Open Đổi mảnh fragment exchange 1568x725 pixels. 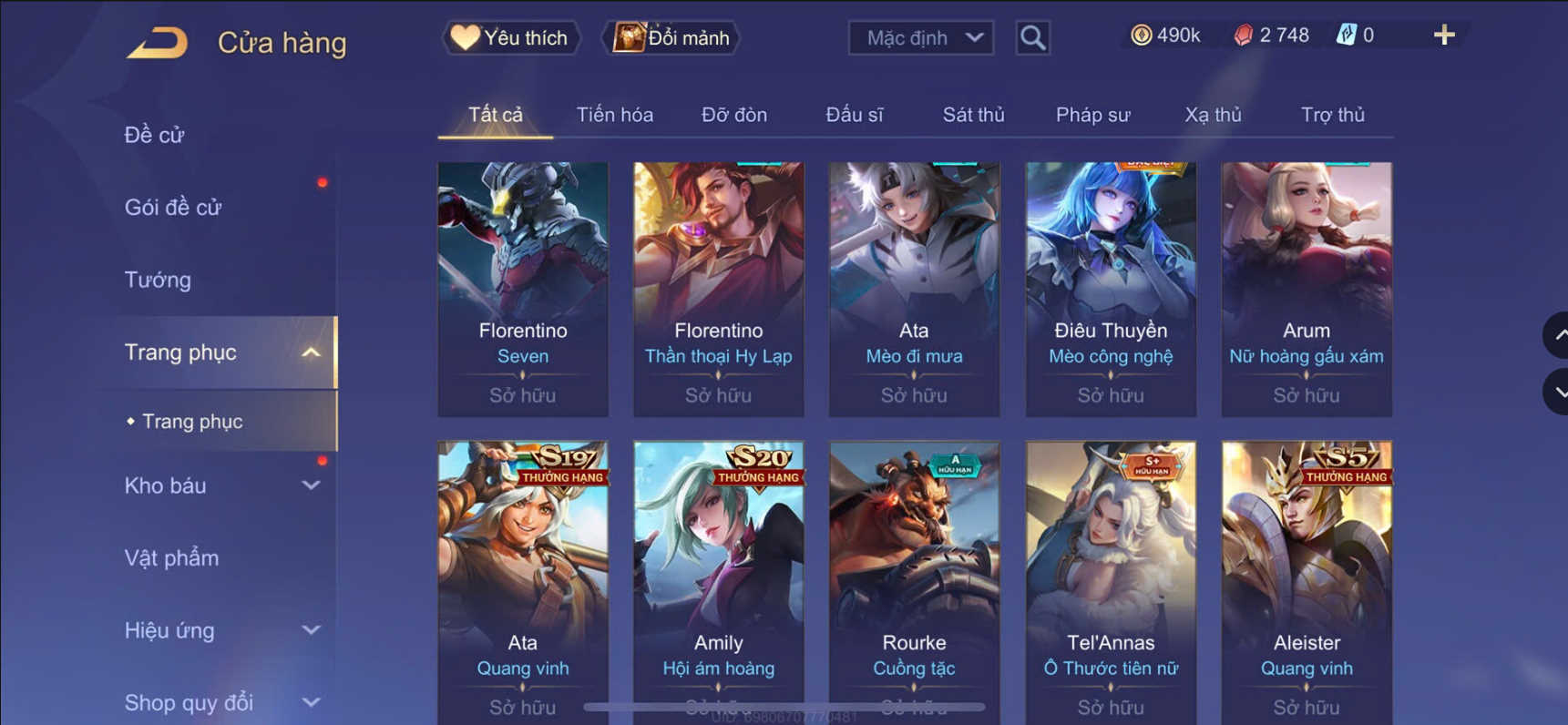(671, 37)
